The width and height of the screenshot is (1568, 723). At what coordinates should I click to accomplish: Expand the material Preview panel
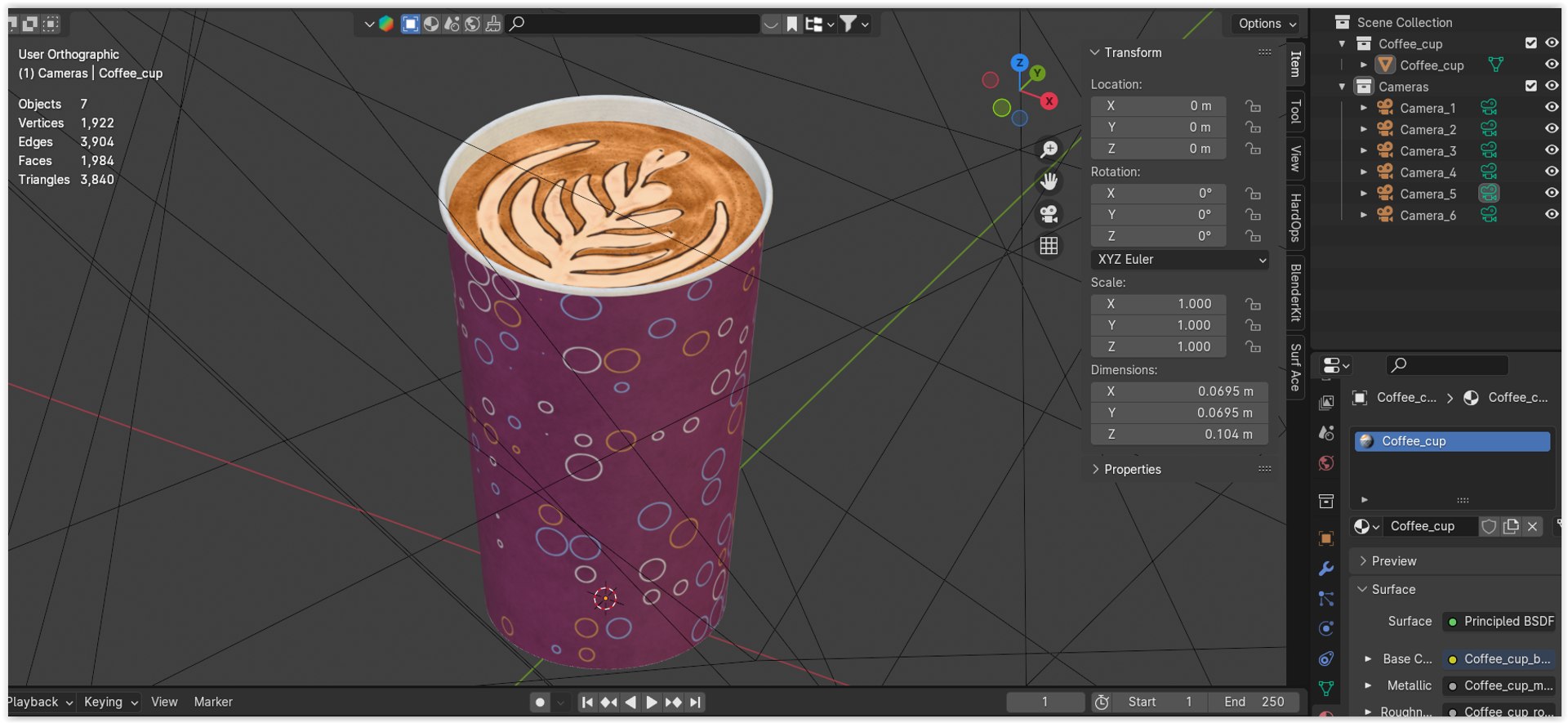pos(1362,561)
